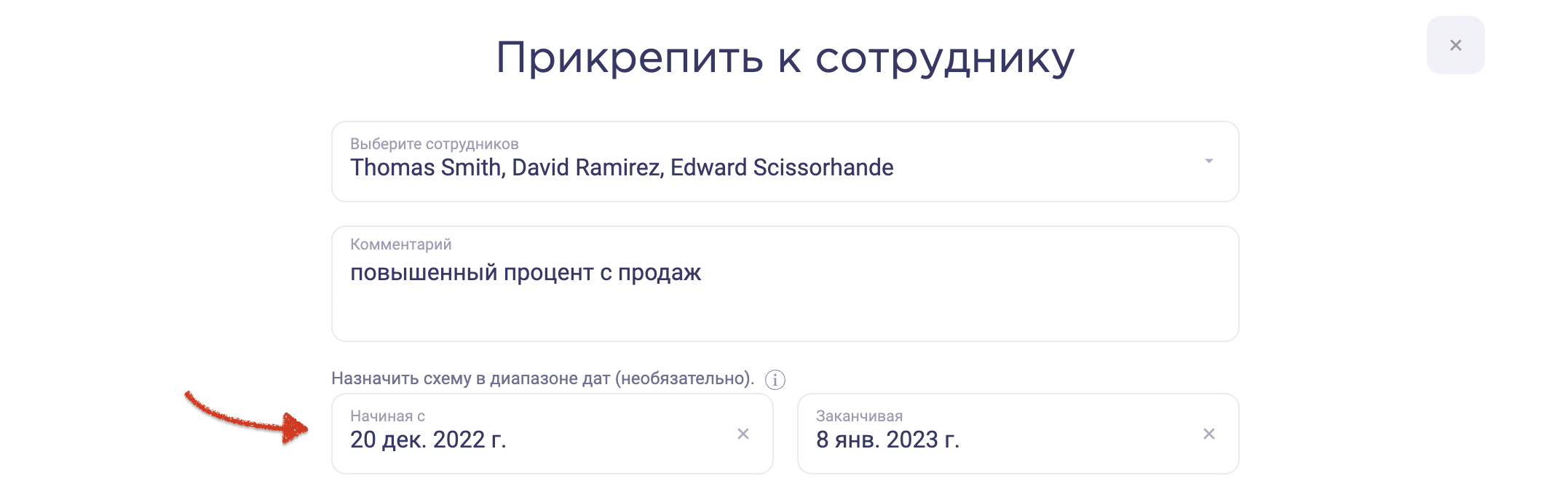Click the info icon beside date range hint

(x=775, y=380)
